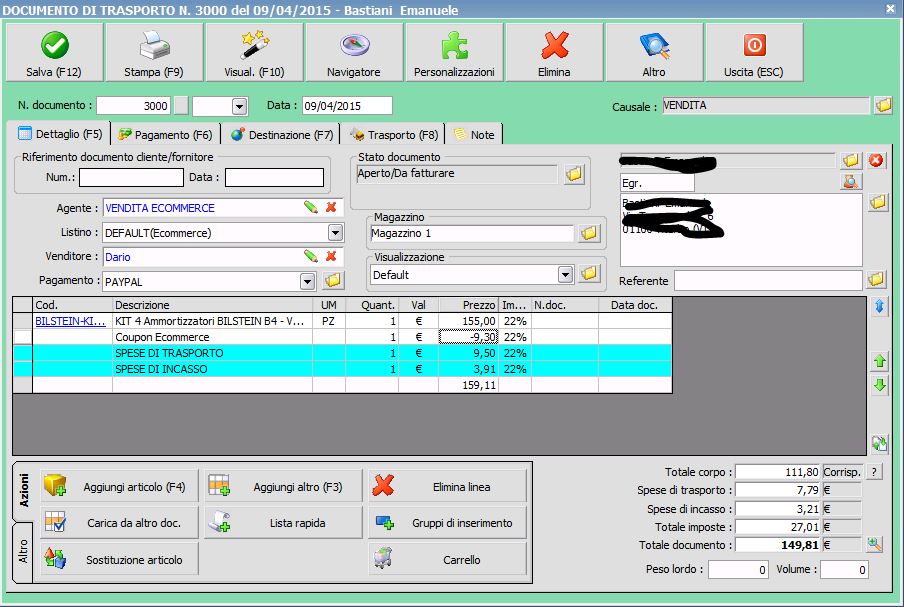The width and height of the screenshot is (904, 607).
Task: Edit Venditore with green pencil icon
Action: (x=311, y=257)
